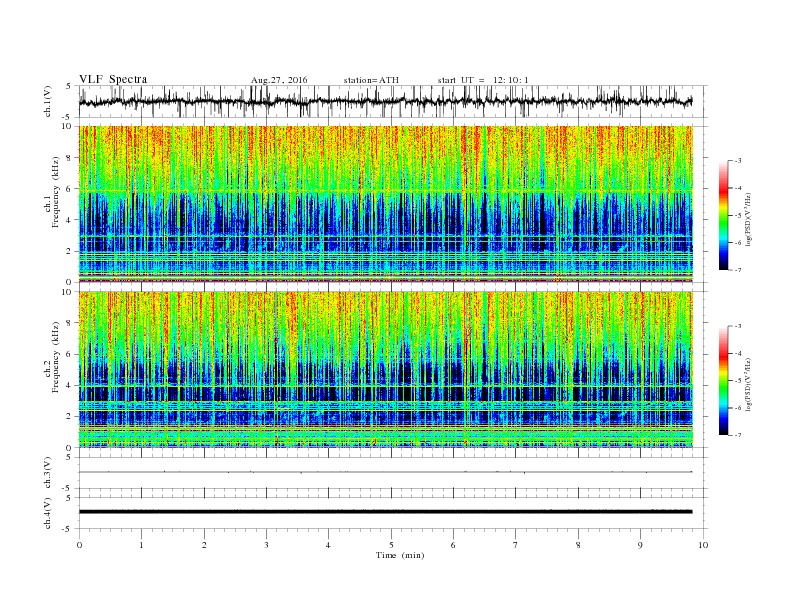This screenshot has height=612, width=792.
Task: Click inside the ch.1 spectrogram panel
Action: 385,204
